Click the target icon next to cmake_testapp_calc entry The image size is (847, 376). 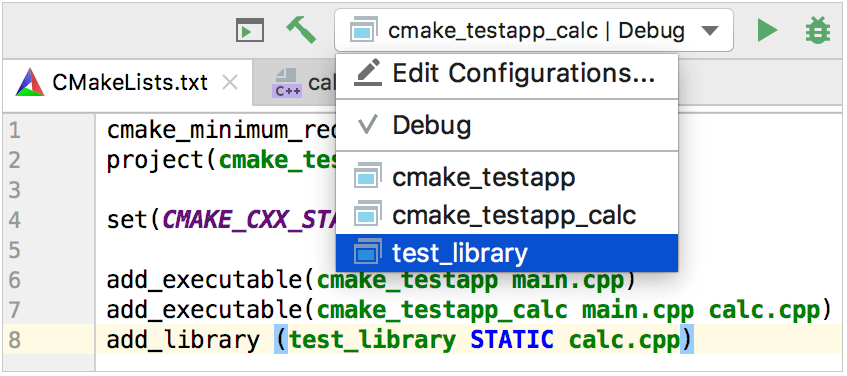click(x=367, y=214)
